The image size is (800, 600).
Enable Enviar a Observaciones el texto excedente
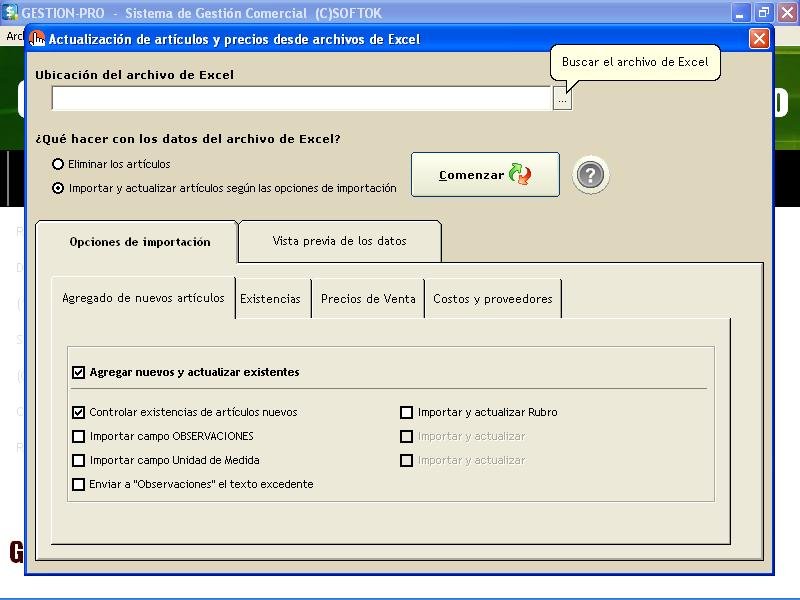[79, 484]
